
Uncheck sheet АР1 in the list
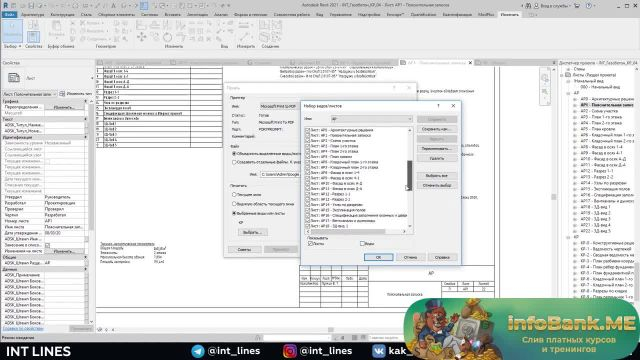click(307, 135)
